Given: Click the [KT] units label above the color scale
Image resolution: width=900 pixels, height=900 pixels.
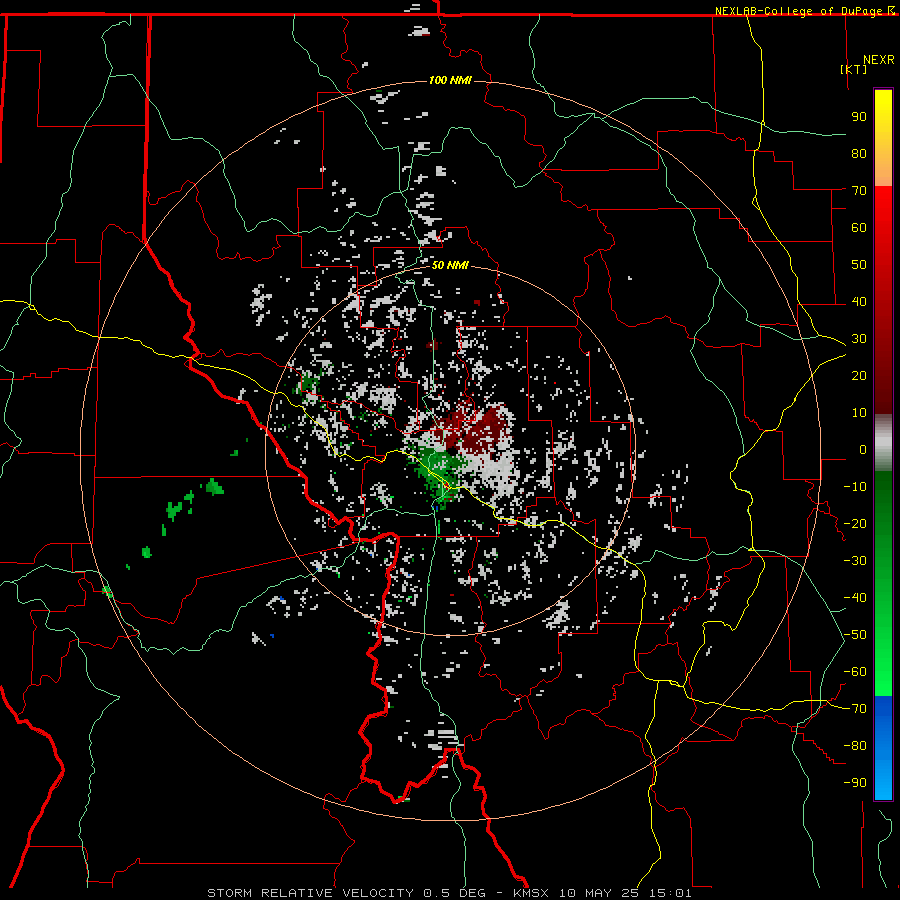Looking at the screenshot, I should 853,69.
